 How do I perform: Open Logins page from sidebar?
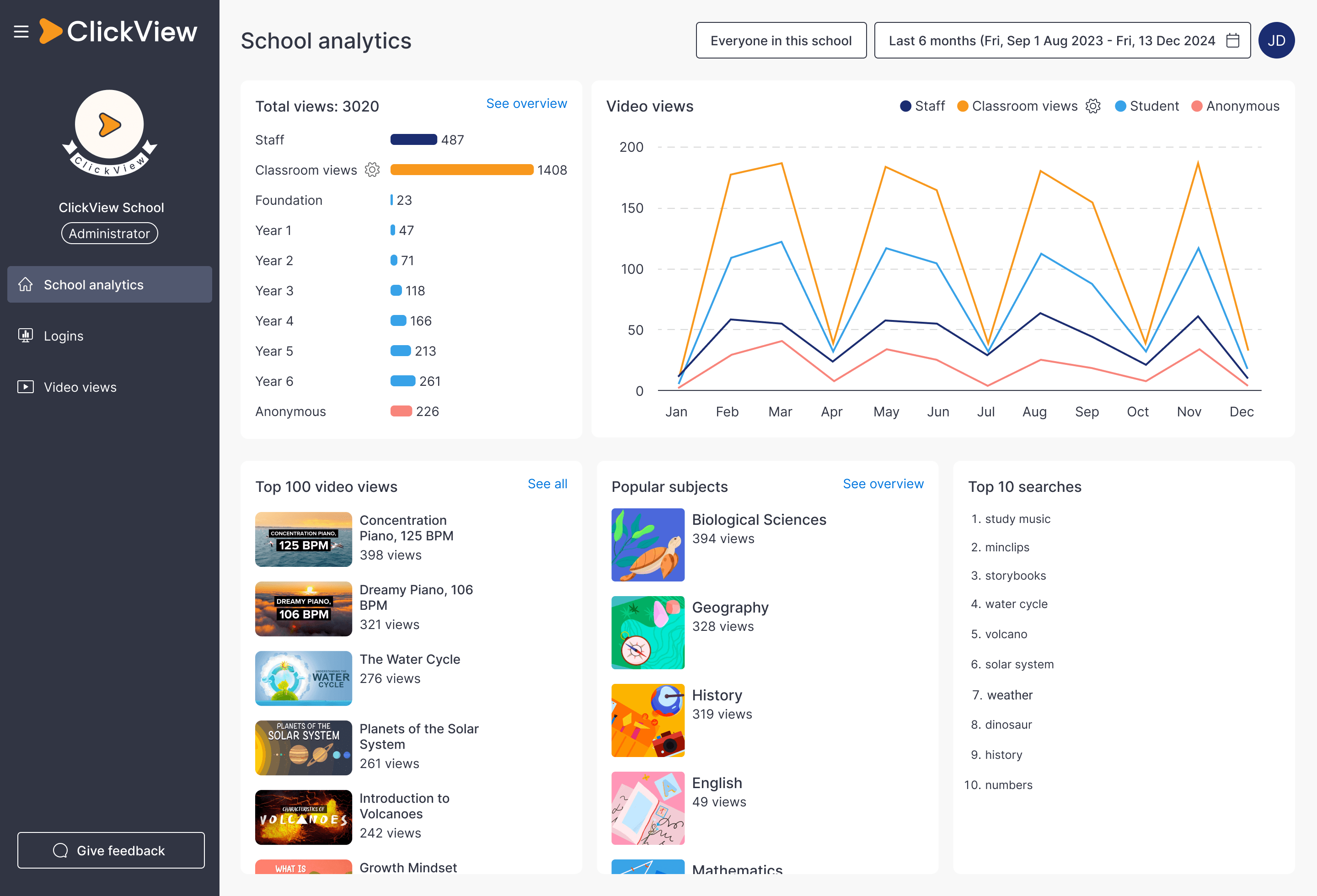tap(109, 335)
